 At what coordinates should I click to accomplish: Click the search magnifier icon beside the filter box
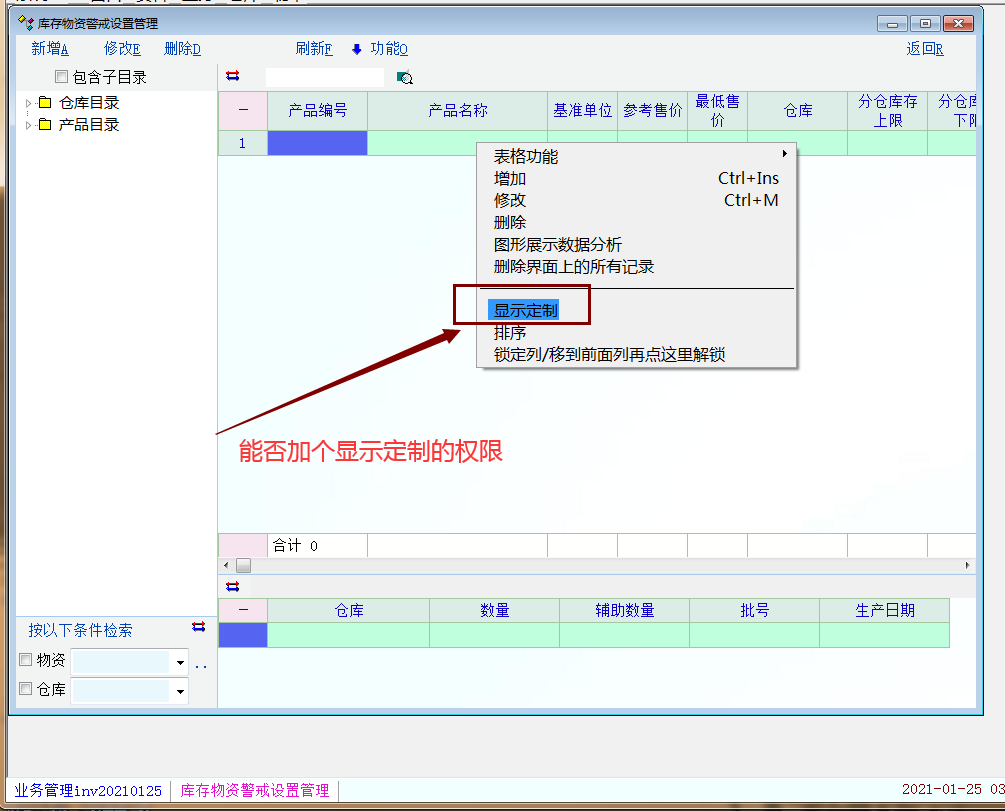(x=405, y=77)
